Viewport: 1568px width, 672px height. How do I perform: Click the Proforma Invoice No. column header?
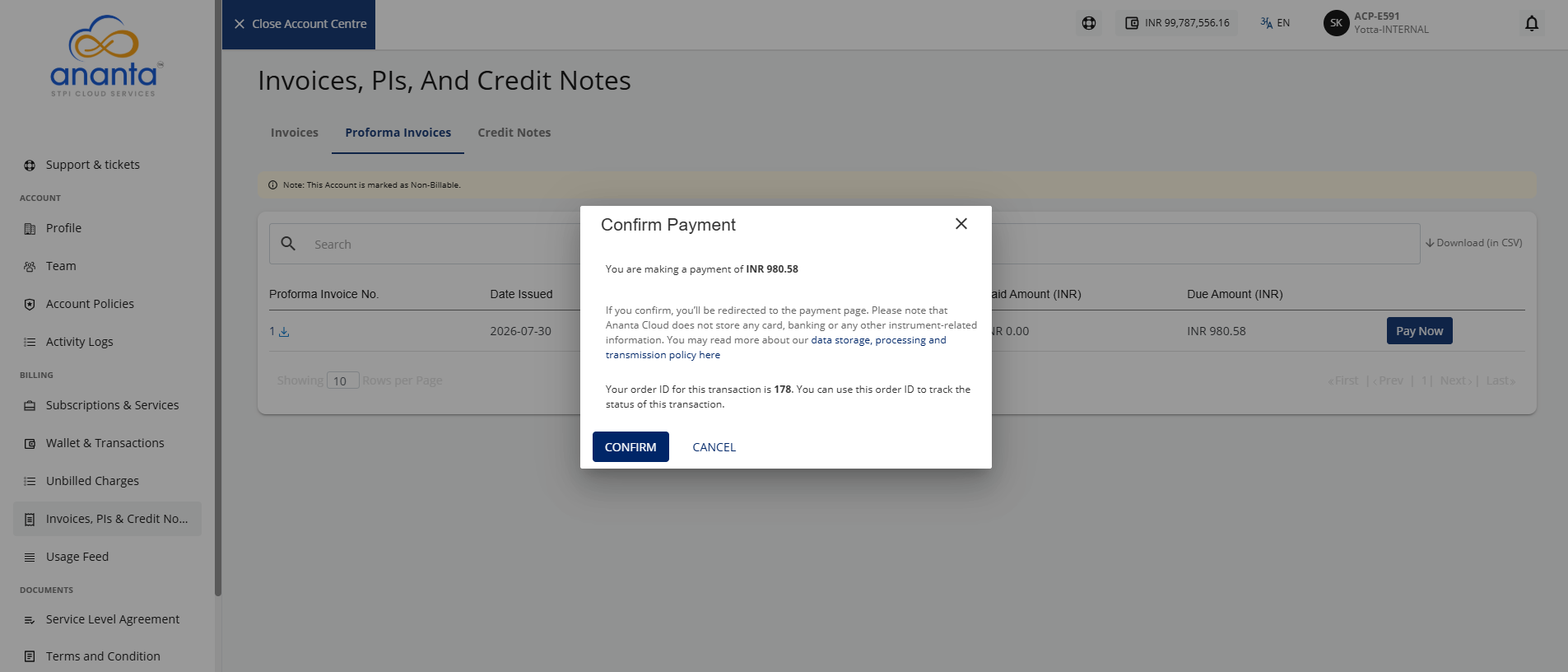[323, 294]
